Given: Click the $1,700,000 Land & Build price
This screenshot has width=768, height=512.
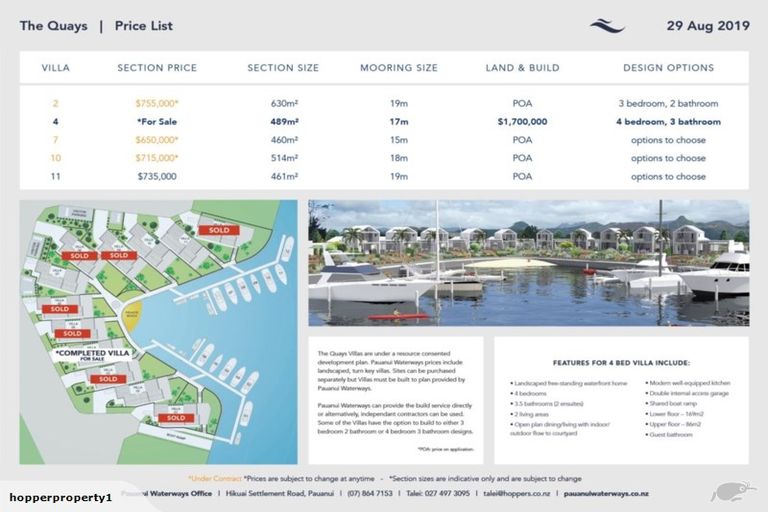Looking at the screenshot, I should pyautogui.click(x=522, y=122).
